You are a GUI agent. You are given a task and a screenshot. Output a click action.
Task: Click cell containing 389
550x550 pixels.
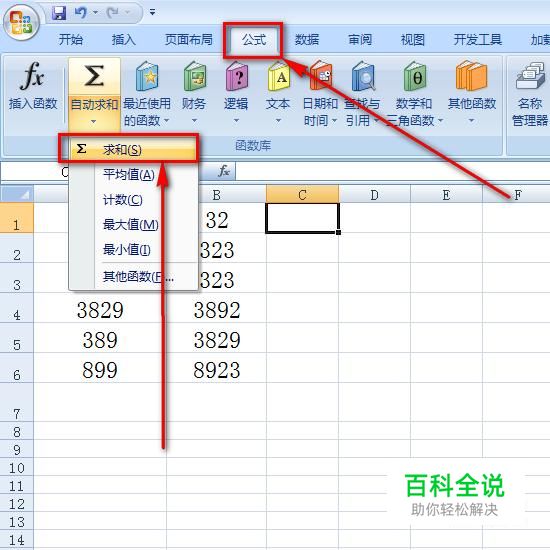[x=100, y=338]
